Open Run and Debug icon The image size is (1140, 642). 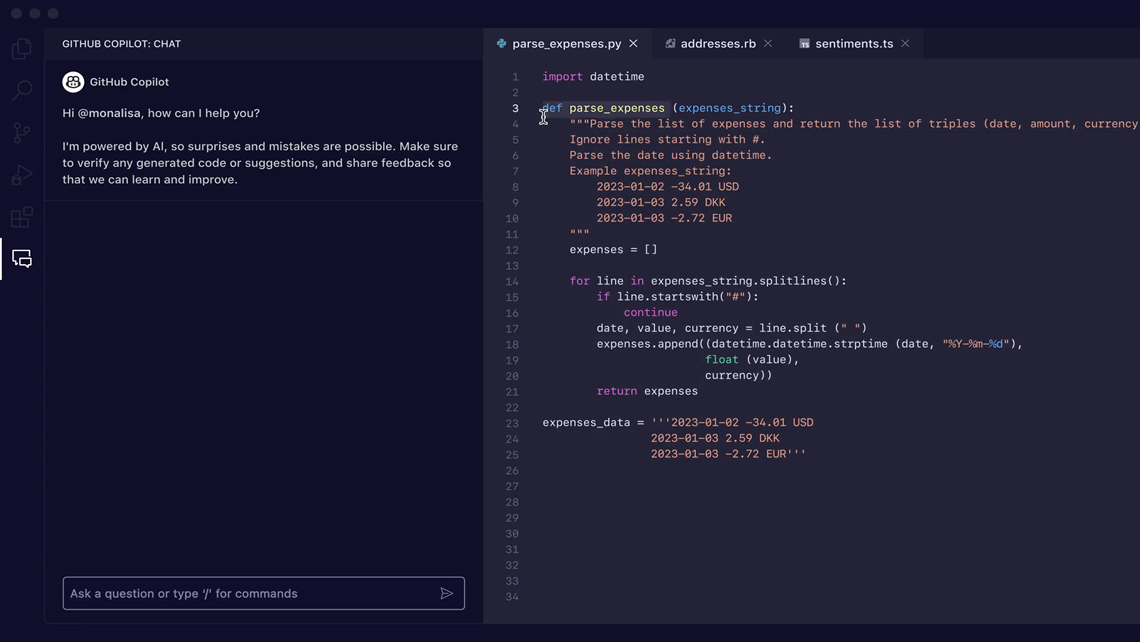pyautogui.click(x=22, y=175)
